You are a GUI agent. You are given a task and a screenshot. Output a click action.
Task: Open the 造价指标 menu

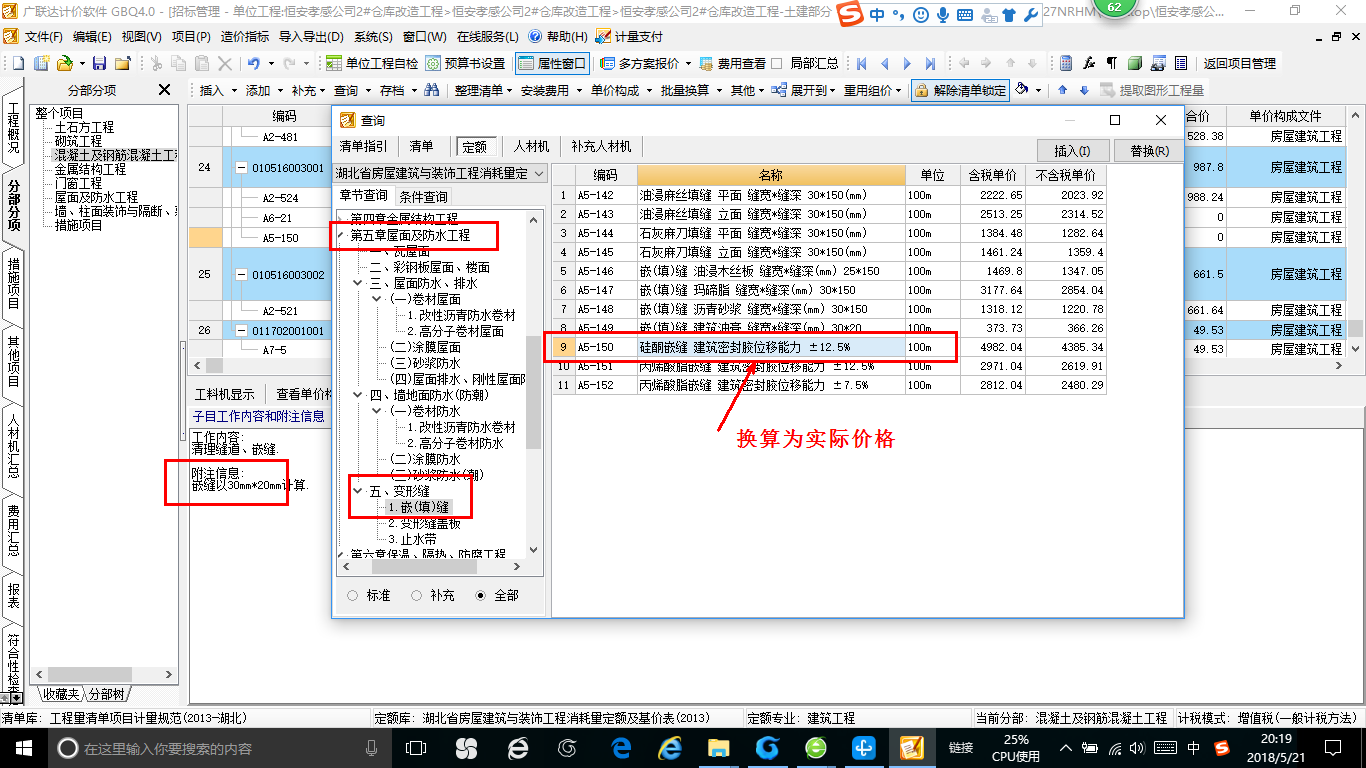[x=244, y=36]
